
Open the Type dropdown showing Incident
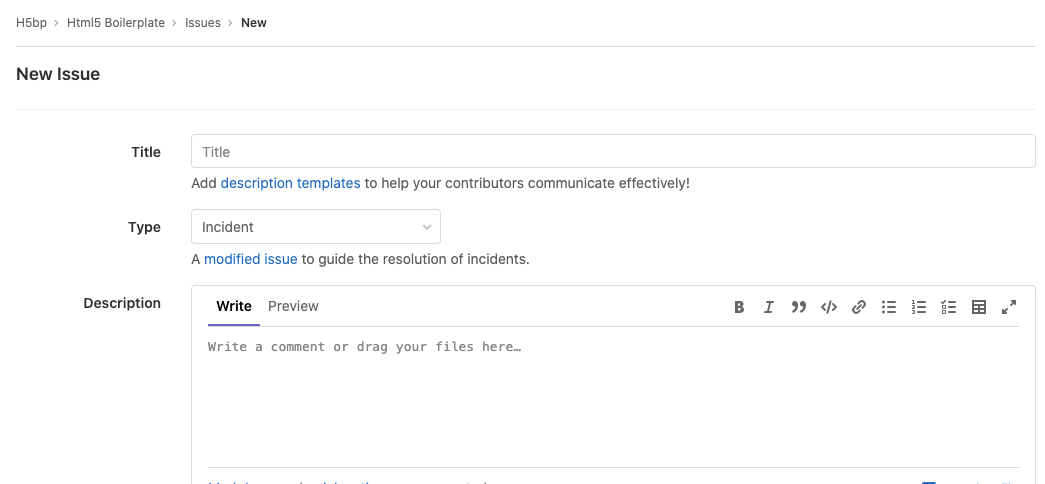tap(315, 227)
